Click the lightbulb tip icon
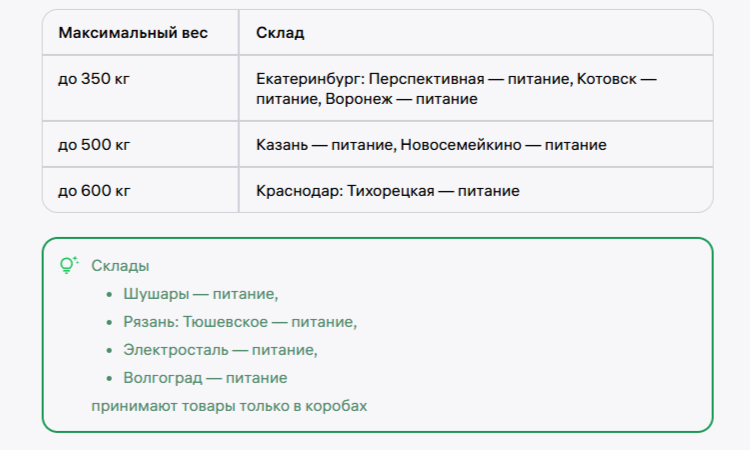This screenshot has width=750, height=450. pyautogui.click(x=68, y=265)
